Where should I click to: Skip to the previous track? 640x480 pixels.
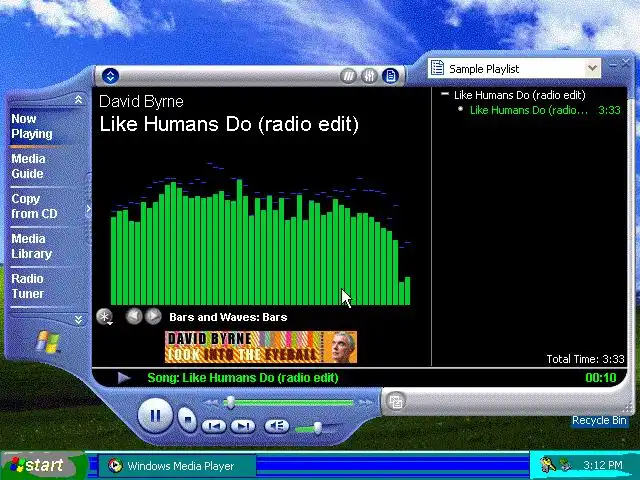tap(214, 426)
